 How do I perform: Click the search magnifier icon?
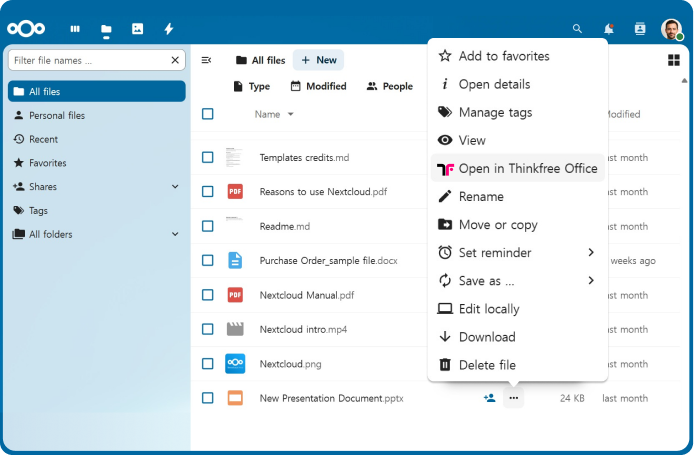click(x=577, y=29)
